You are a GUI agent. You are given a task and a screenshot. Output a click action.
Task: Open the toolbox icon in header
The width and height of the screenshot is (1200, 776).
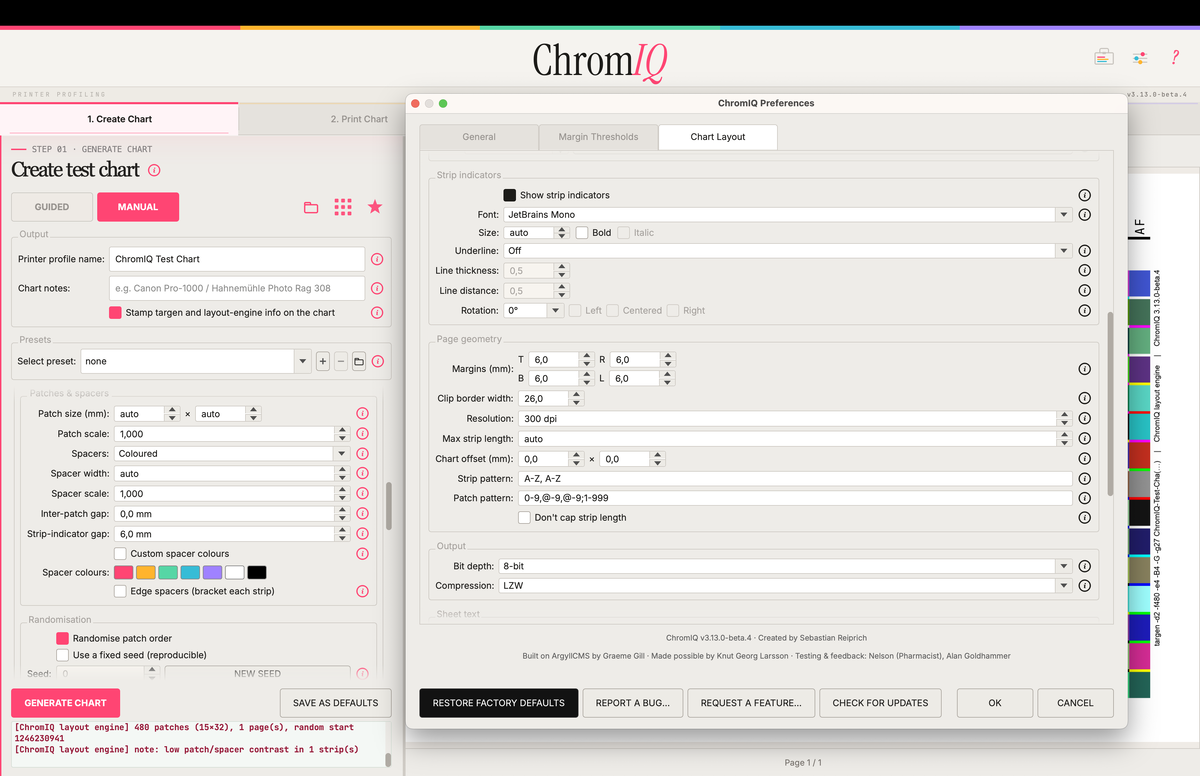1103,57
